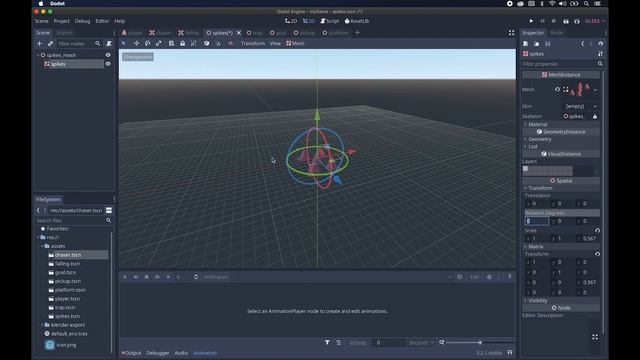This screenshot has height=360, width=640.
Task: Click the list select mode icon
Action: 171,43
